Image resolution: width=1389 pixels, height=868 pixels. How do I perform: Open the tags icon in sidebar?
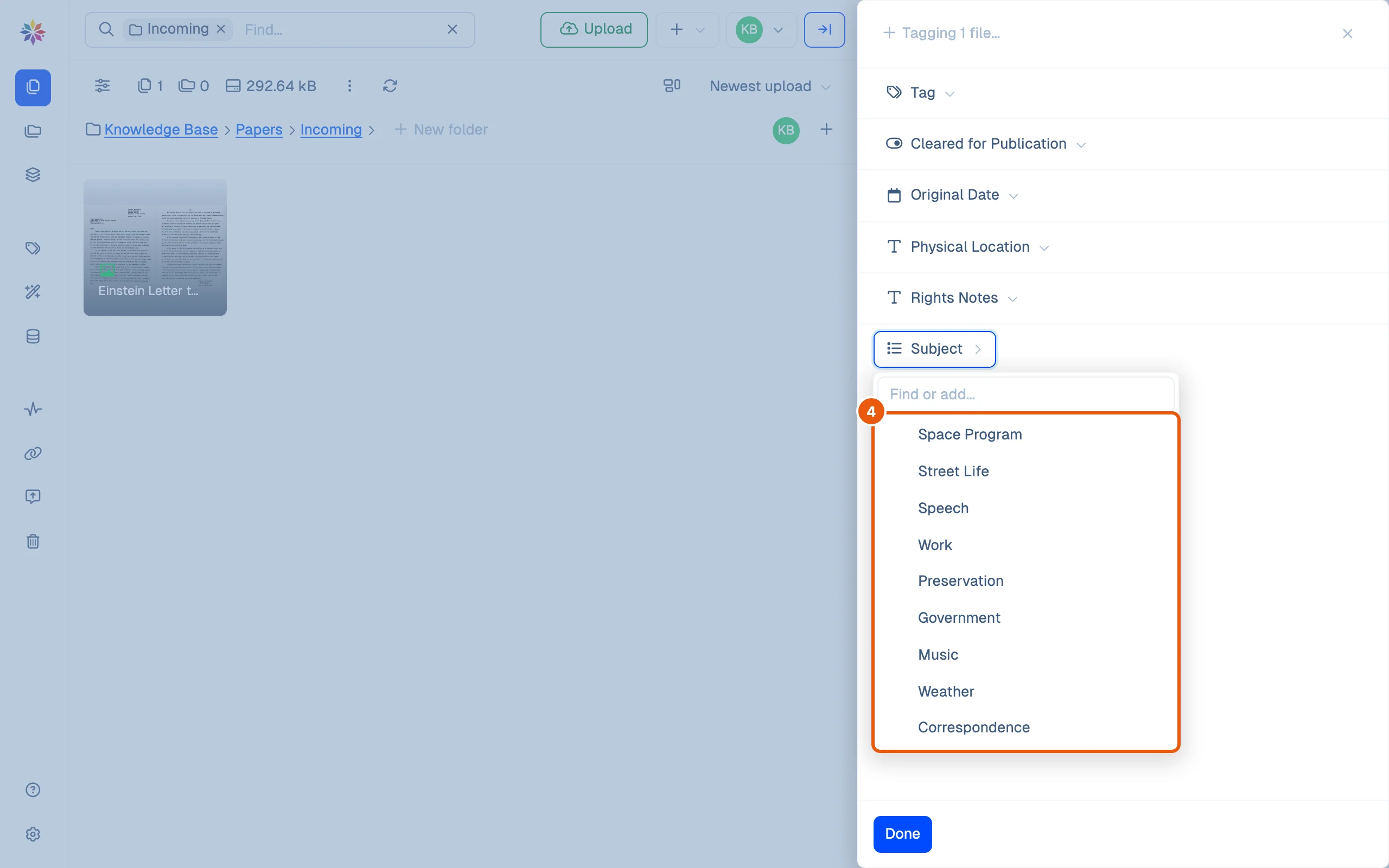(33, 248)
